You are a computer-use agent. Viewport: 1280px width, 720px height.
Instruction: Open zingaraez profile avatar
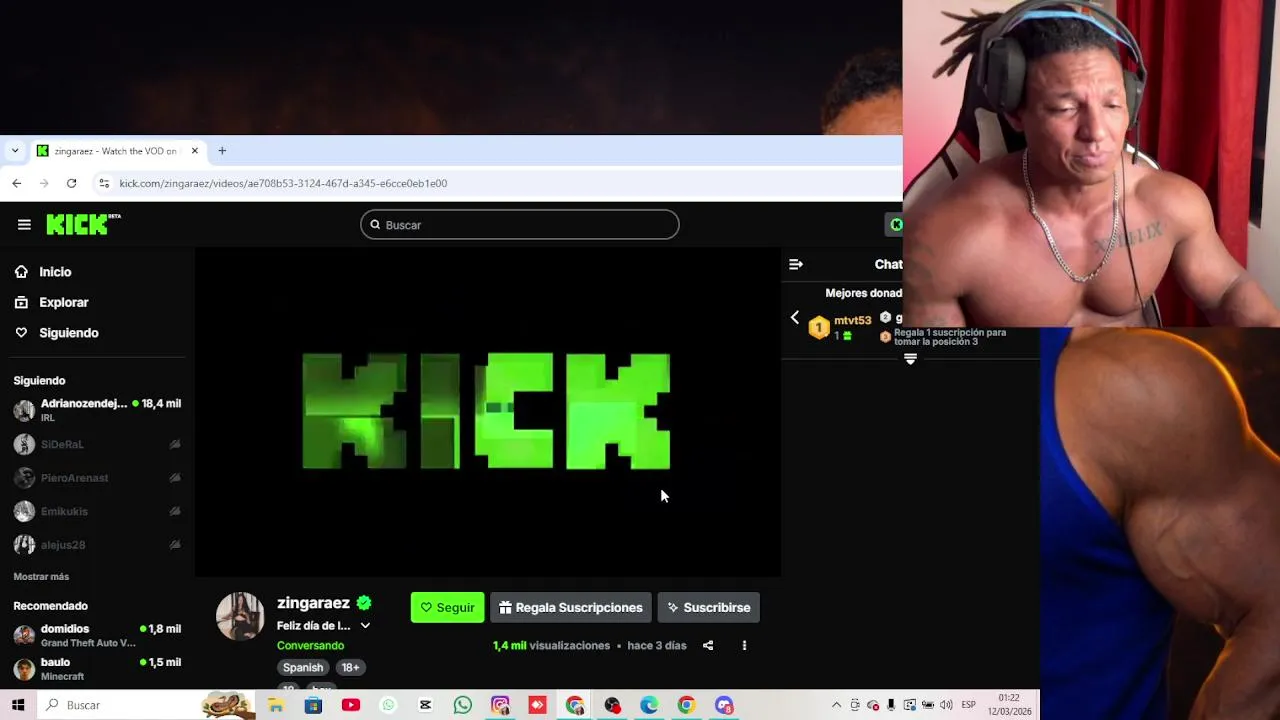pos(240,616)
